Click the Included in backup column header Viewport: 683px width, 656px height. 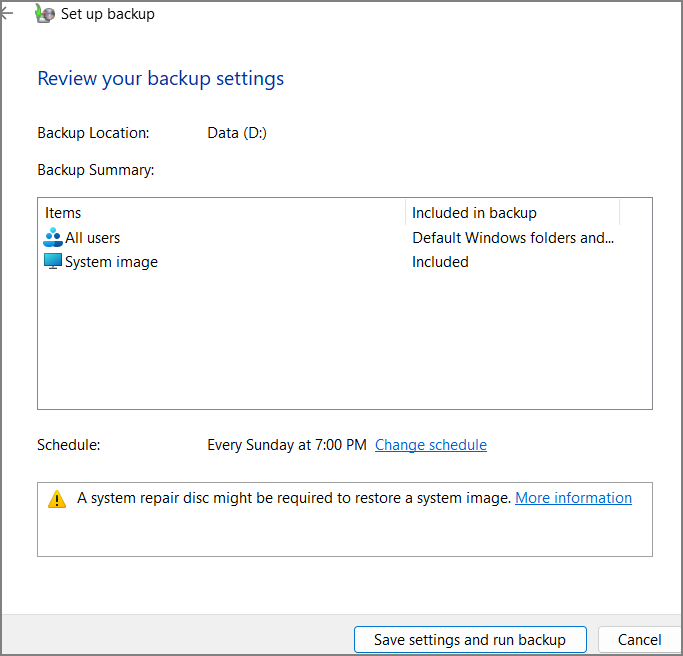(474, 213)
